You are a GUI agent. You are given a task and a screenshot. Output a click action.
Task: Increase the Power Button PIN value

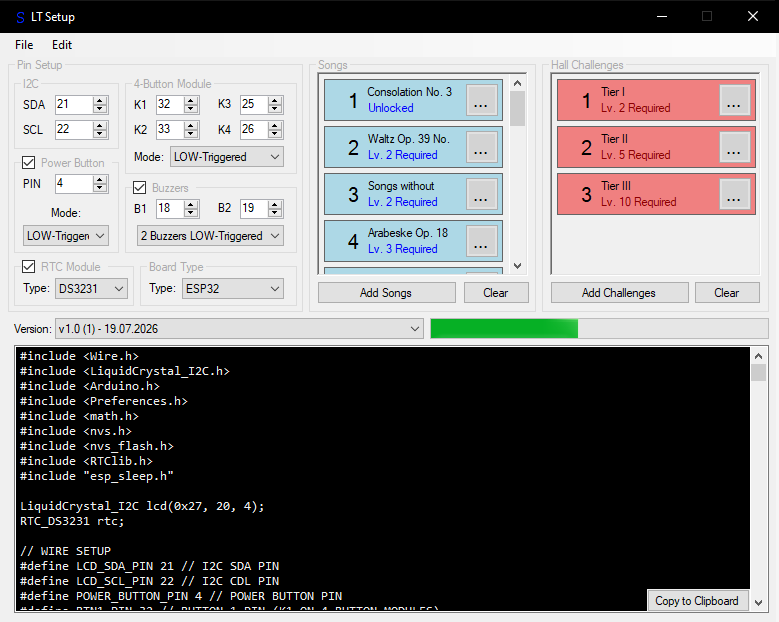pyautogui.click(x=100, y=179)
